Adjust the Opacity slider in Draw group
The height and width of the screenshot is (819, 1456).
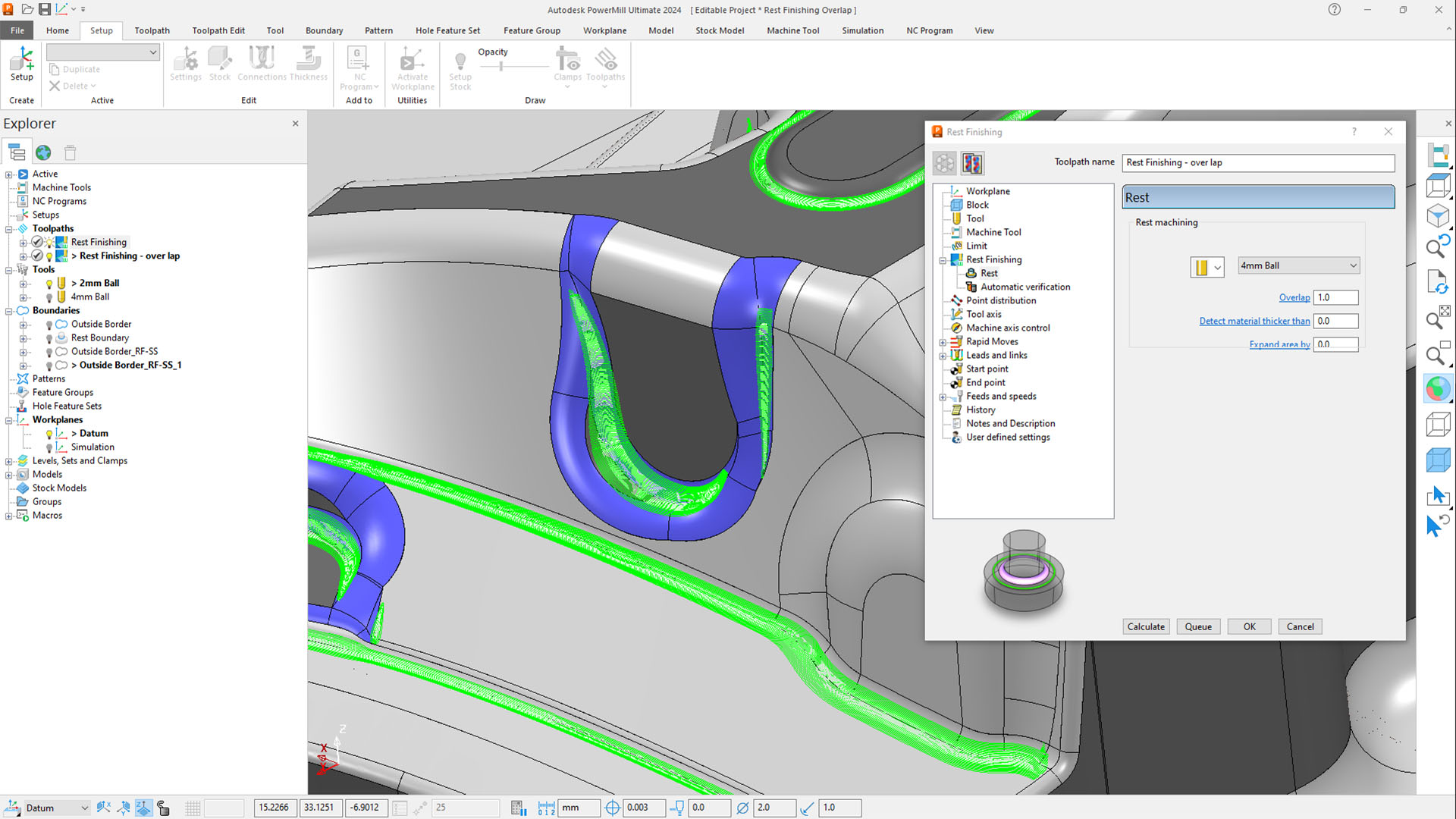click(x=501, y=67)
